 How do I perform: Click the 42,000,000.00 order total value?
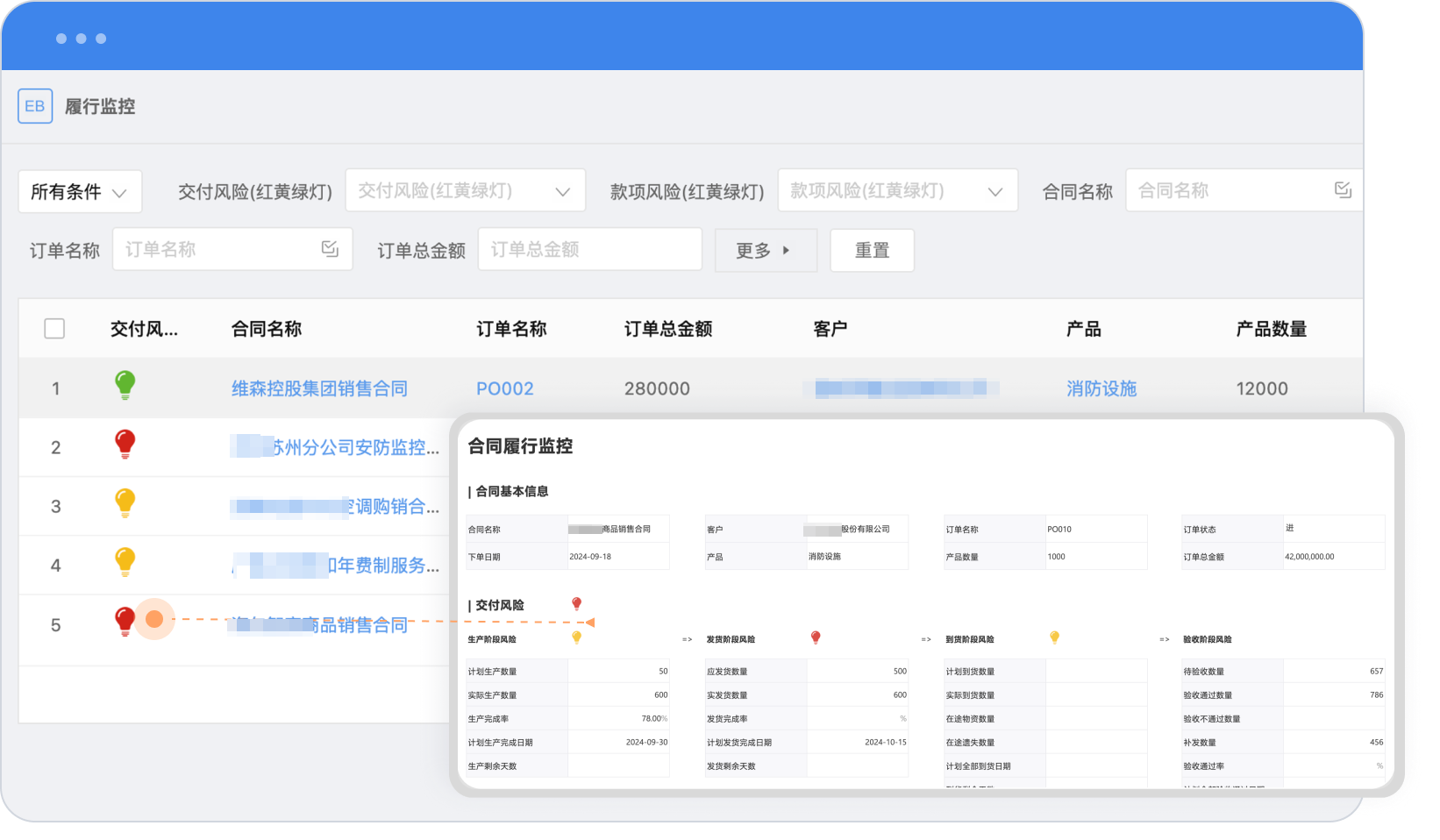1309,556
